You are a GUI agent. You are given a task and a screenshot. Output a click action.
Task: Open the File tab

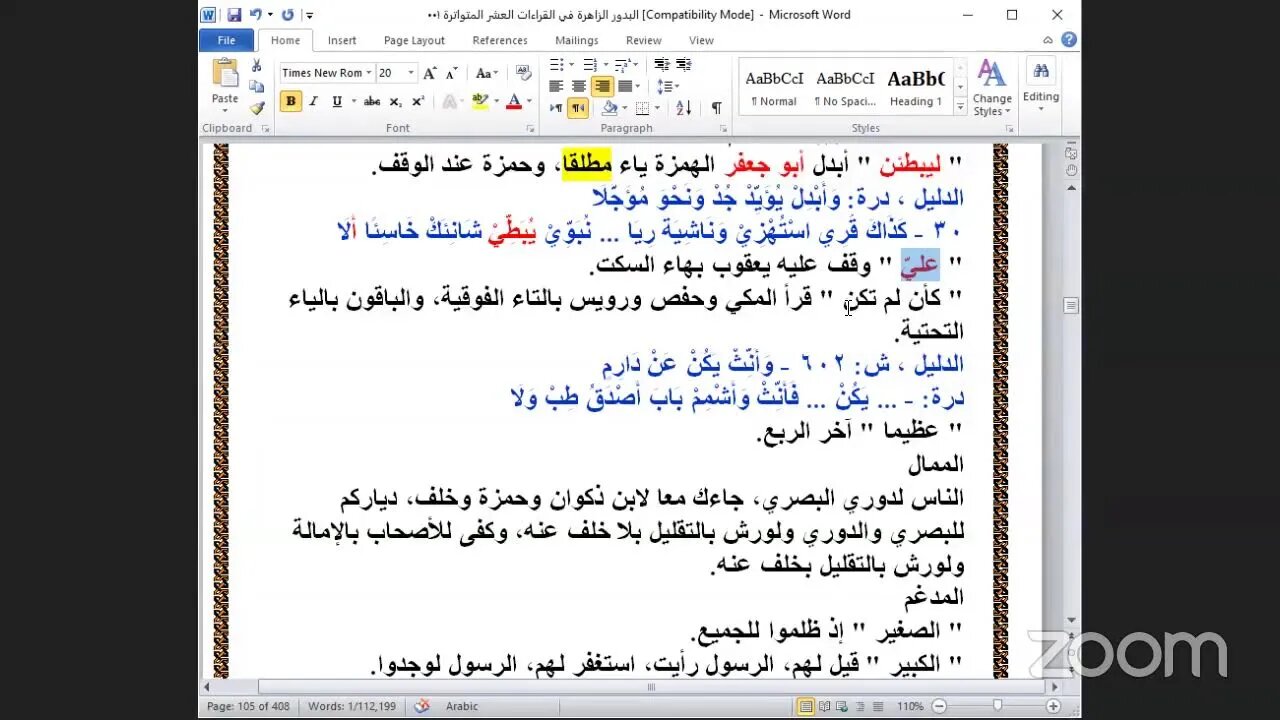pyautogui.click(x=226, y=40)
